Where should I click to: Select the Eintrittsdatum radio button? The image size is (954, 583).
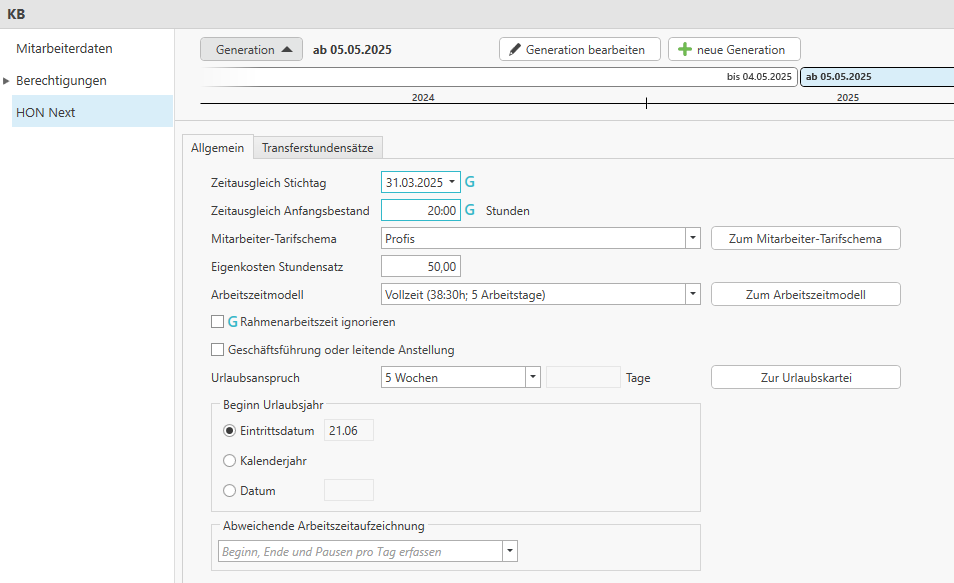[x=230, y=431]
